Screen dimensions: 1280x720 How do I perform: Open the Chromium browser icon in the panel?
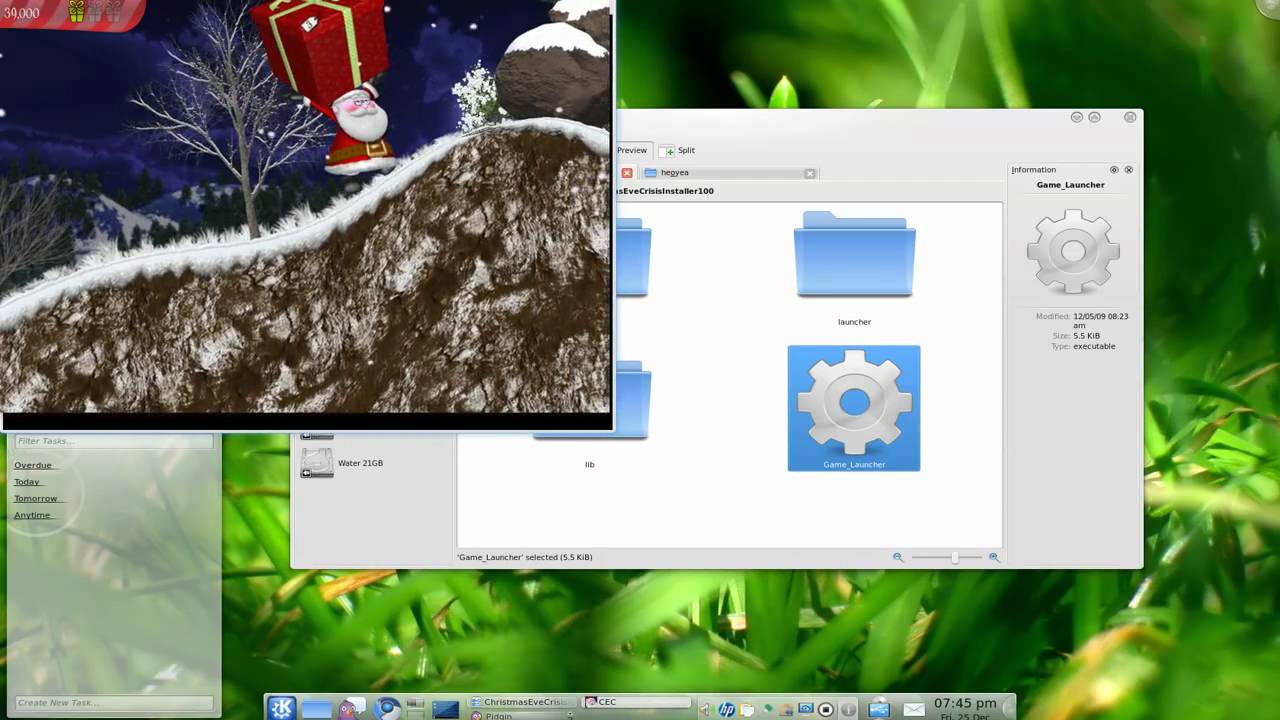387,709
